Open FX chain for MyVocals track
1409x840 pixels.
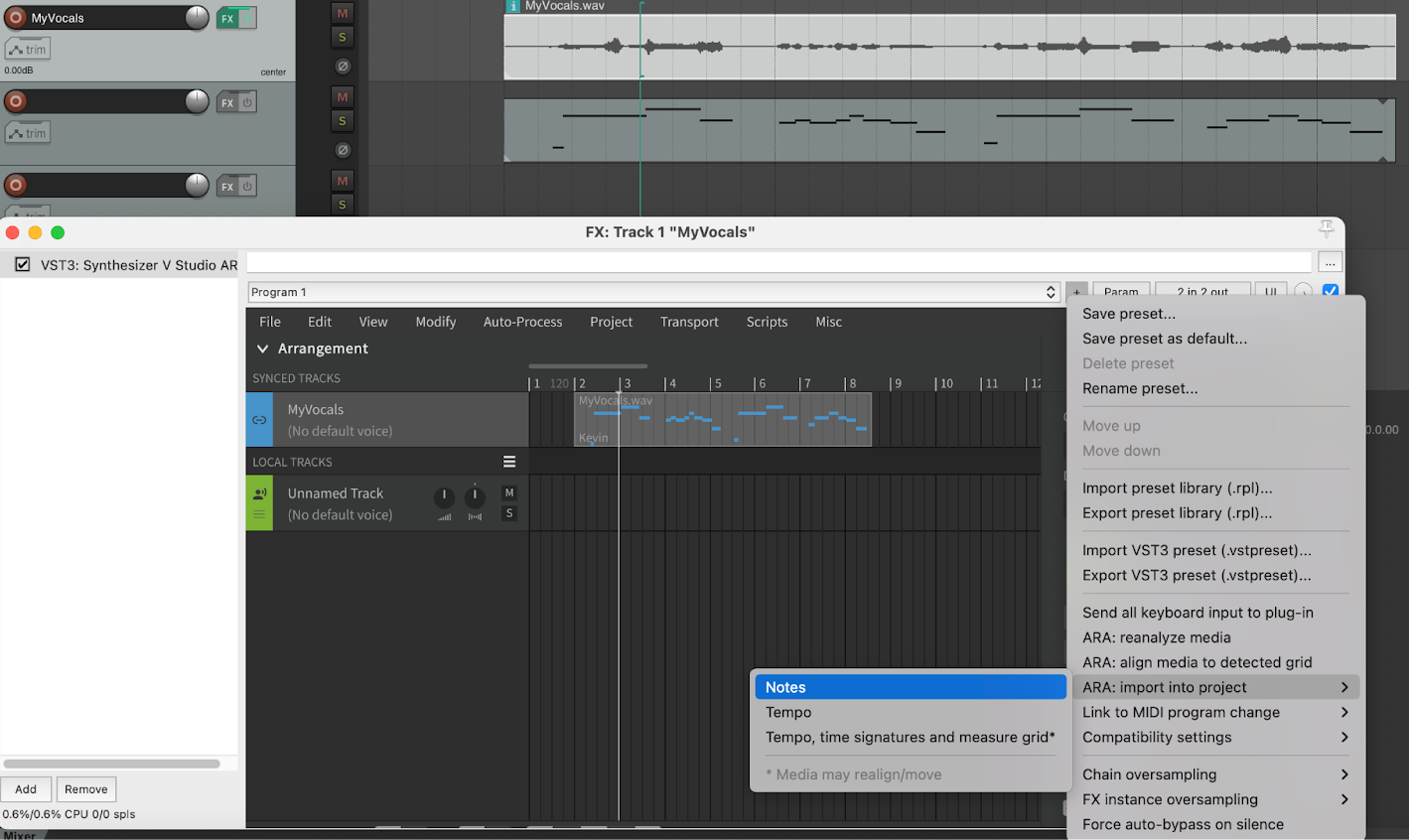[x=227, y=18]
